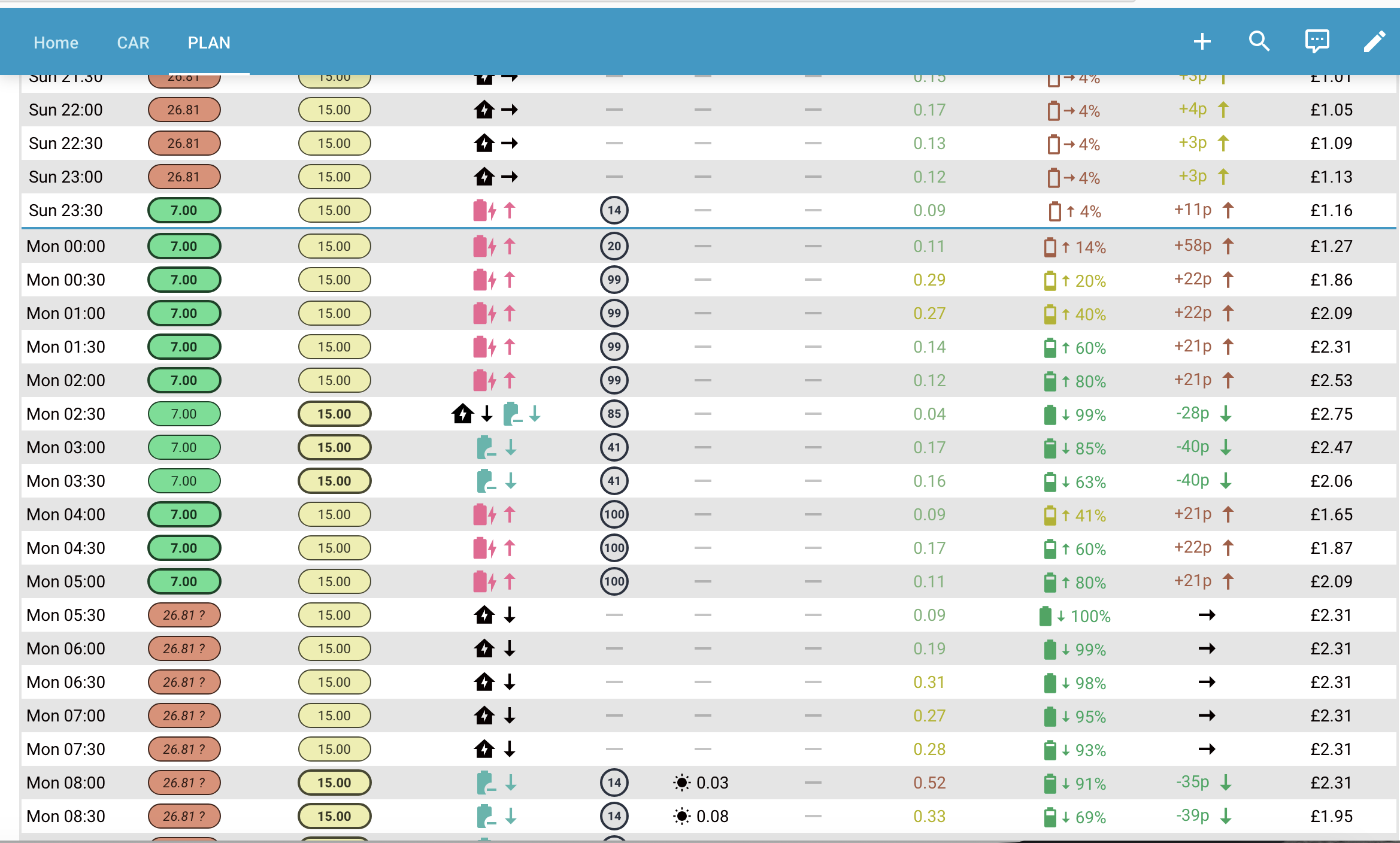Switch to the Home tab

click(x=56, y=43)
